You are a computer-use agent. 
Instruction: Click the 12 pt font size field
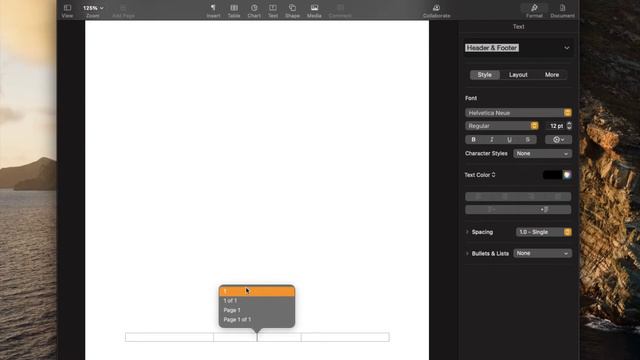tap(556, 126)
